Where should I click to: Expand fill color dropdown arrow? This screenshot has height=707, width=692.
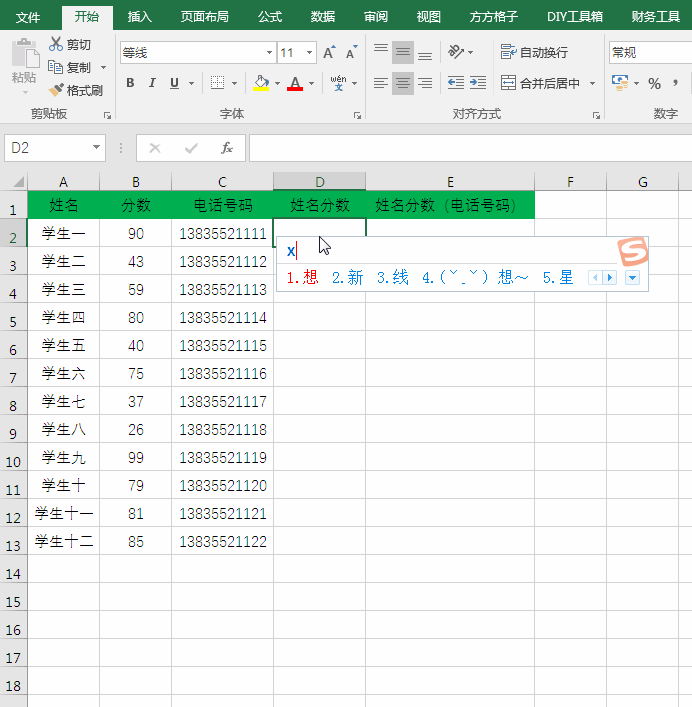coord(277,83)
